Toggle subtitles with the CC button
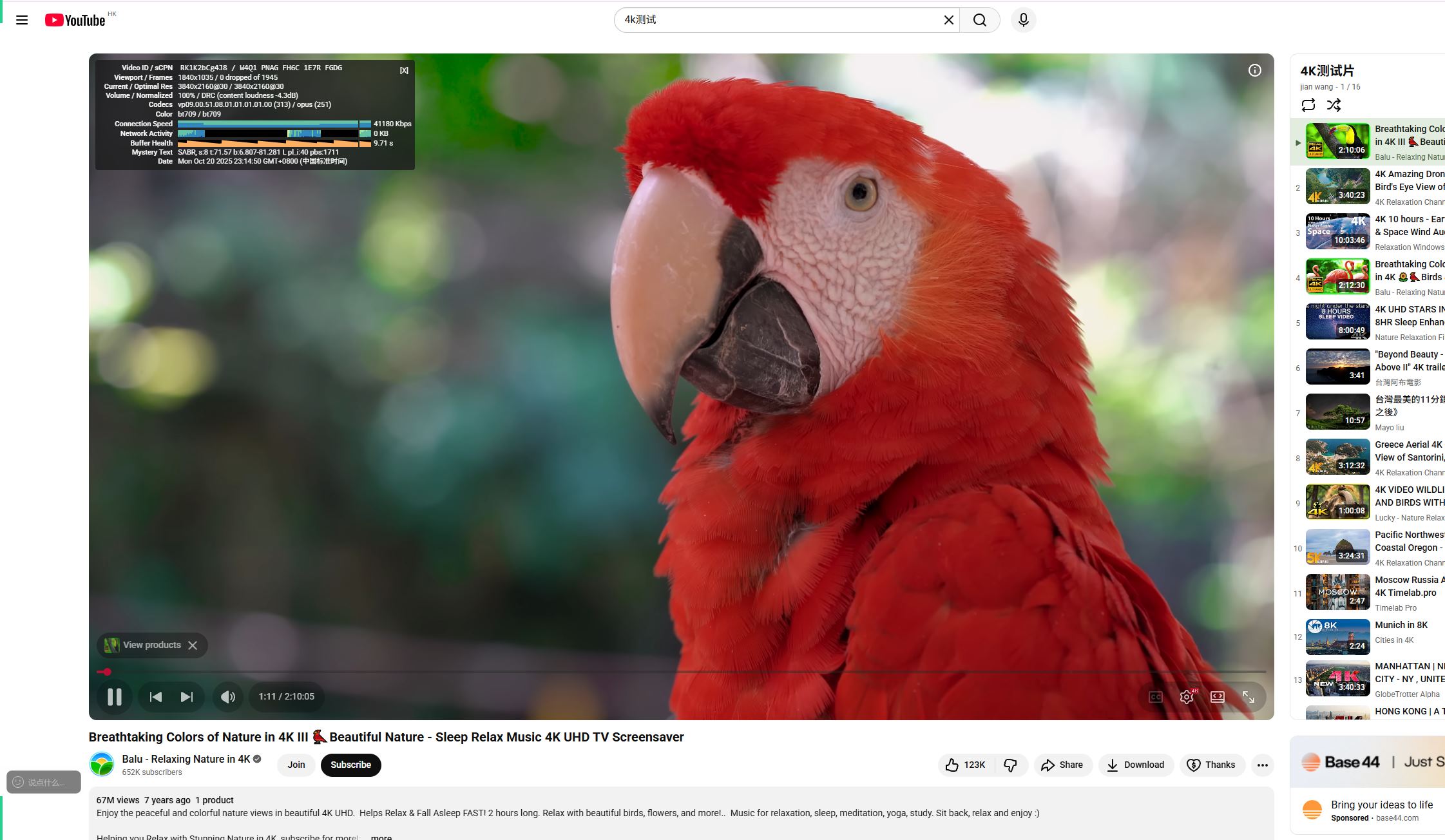The width and height of the screenshot is (1445, 840). pyautogui.click(x=1155, y=696)
